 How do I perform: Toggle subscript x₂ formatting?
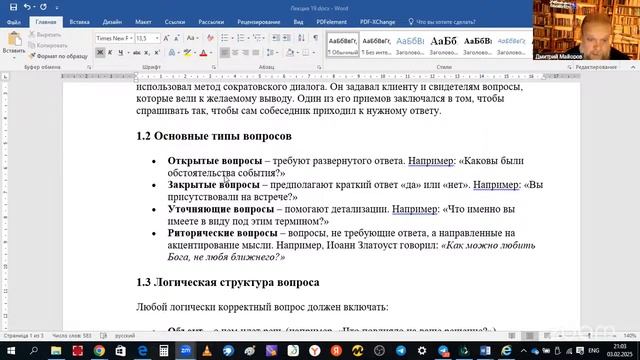click(x=147, y=53)
